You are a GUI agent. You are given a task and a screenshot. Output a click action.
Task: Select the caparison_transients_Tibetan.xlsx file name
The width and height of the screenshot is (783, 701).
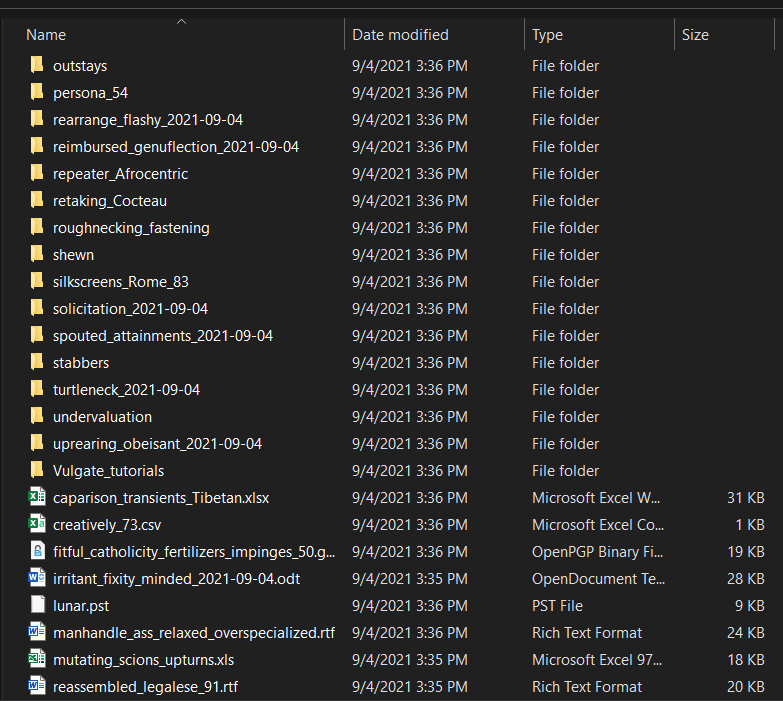(161, 498)
